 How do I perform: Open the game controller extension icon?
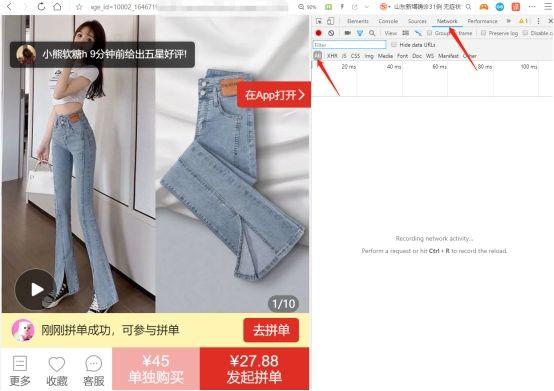484,7
